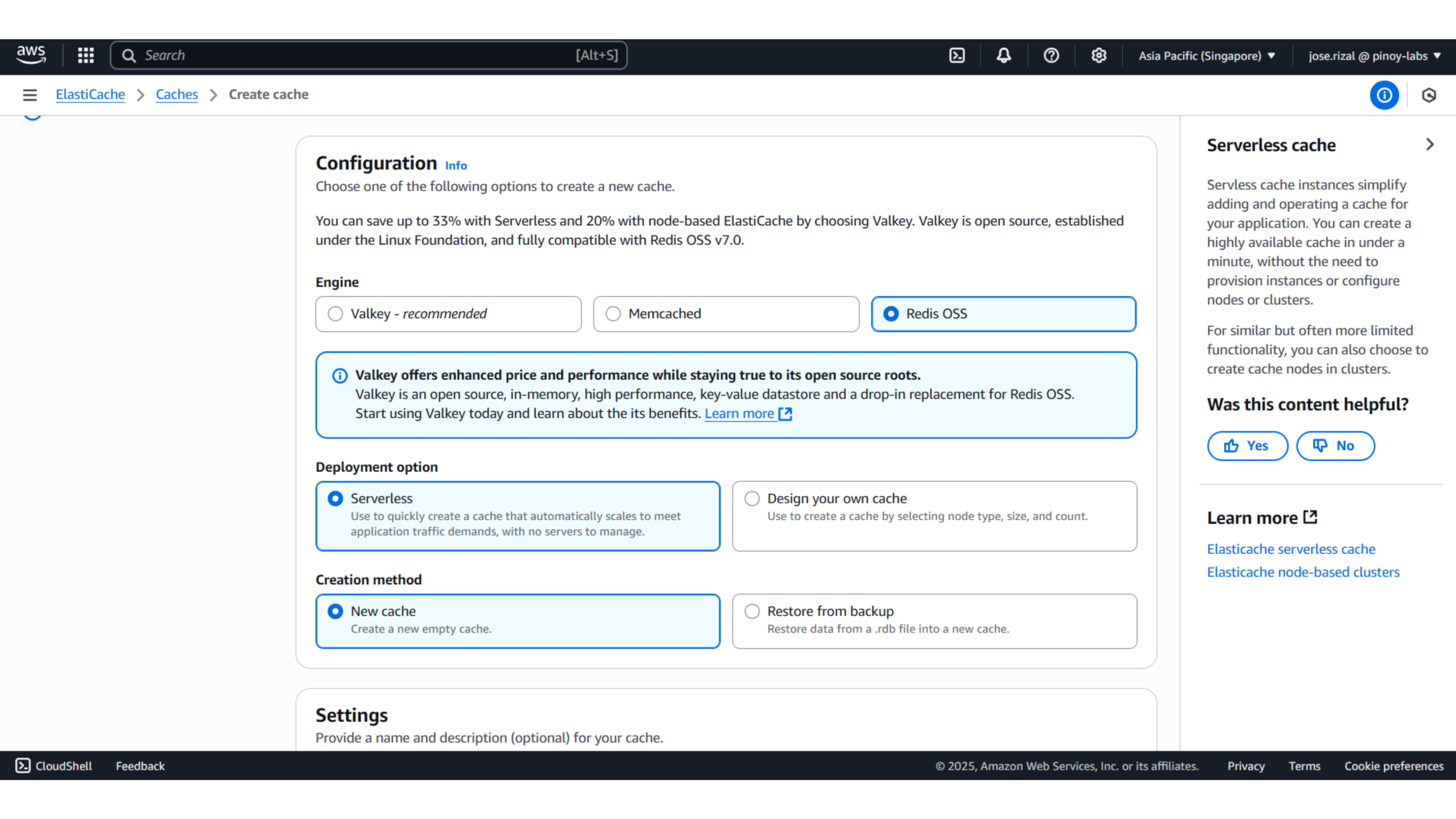This screenshot has height=819, width=1456.
Task: Go to Caches breadcrumb
Action: pos(177,94)
